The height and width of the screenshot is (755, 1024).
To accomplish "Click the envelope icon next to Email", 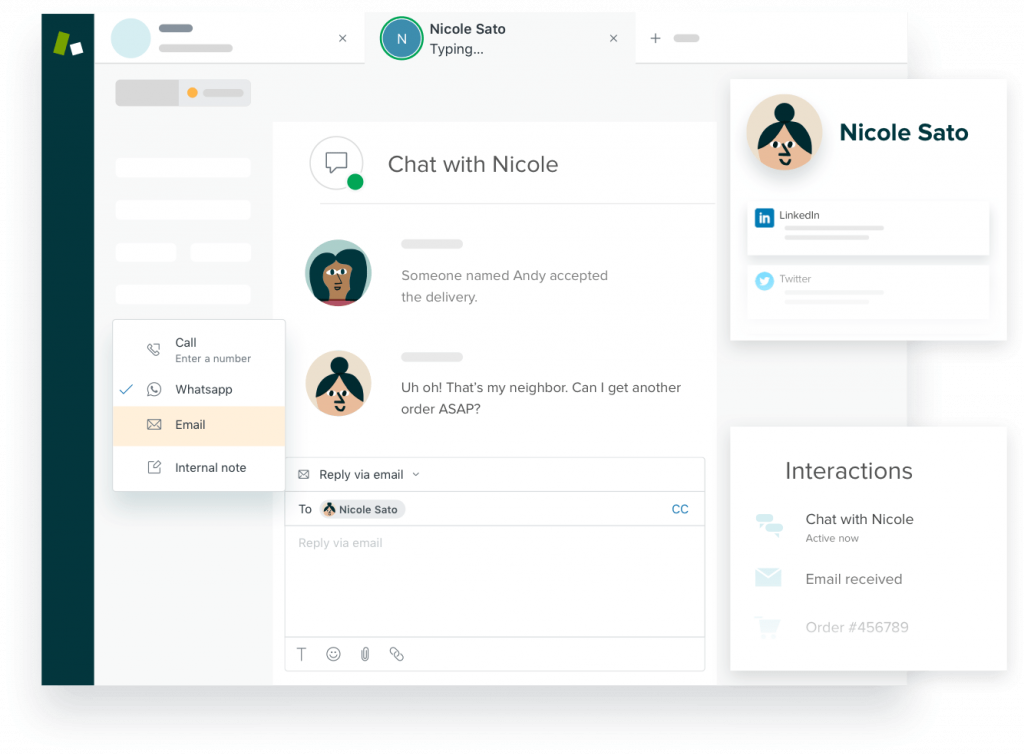I will pyautogui.click(x=154, y=425).
